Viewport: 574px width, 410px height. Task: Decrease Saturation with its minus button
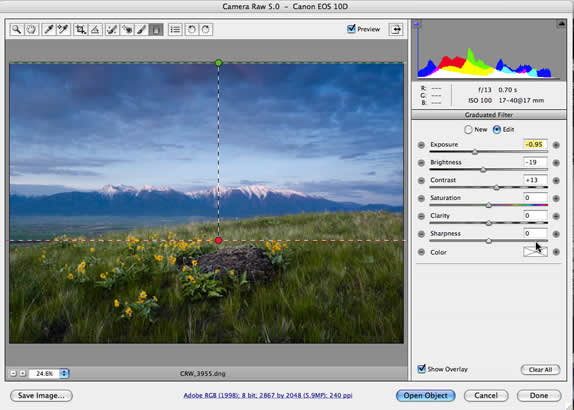pos(421,198)
